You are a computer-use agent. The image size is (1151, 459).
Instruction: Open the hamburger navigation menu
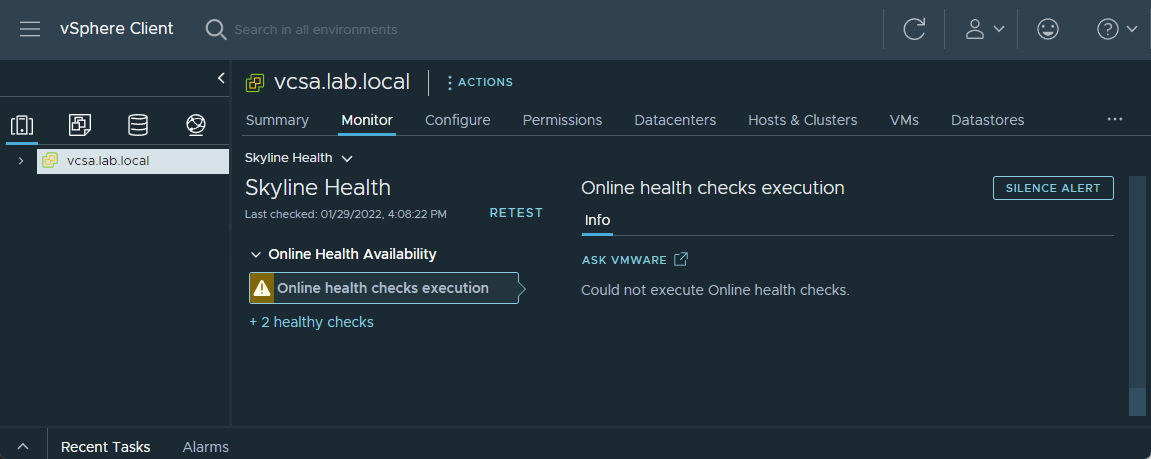click(x=30, y=29)
